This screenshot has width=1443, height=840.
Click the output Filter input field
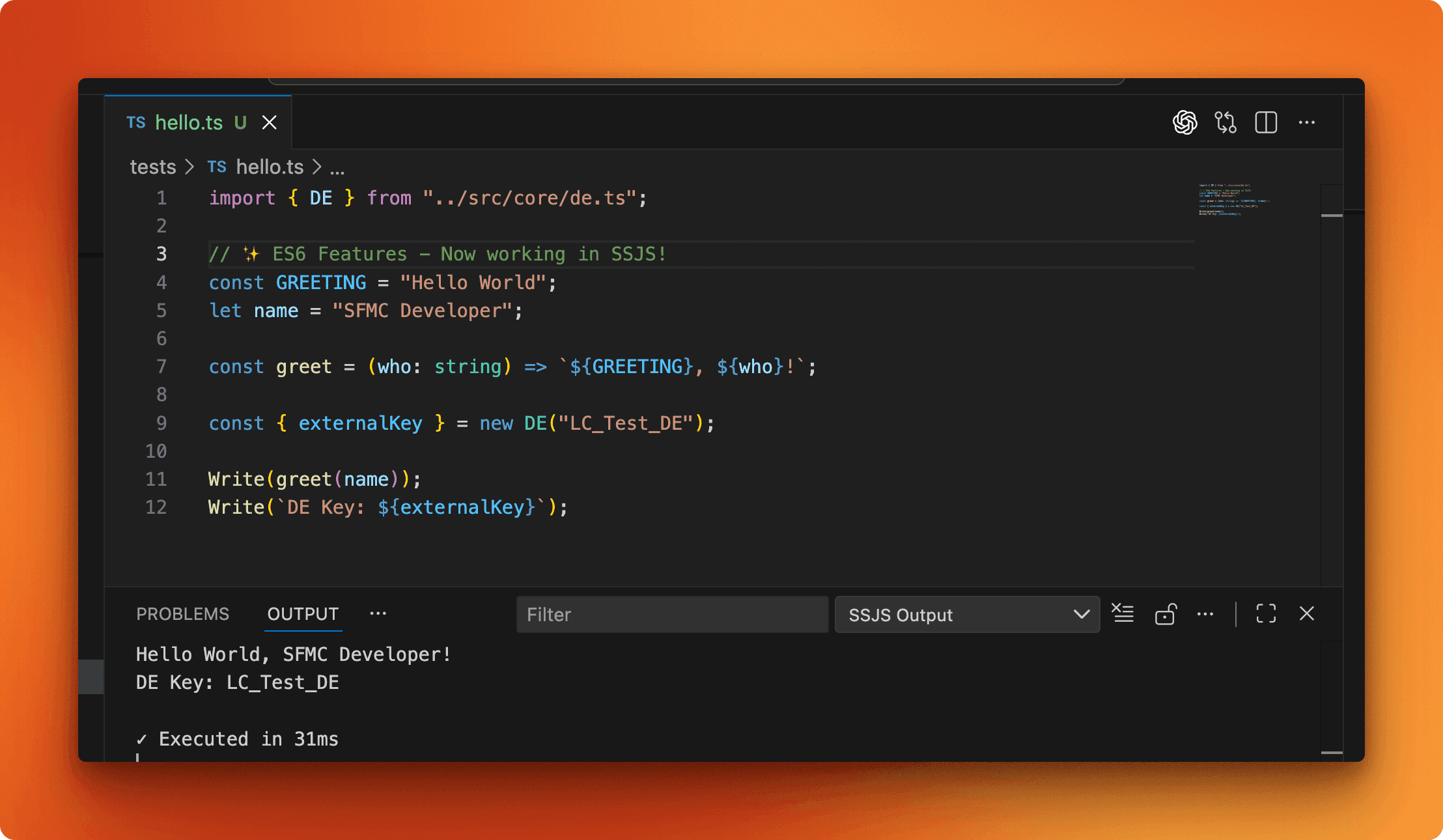click(x=672, y=614)
